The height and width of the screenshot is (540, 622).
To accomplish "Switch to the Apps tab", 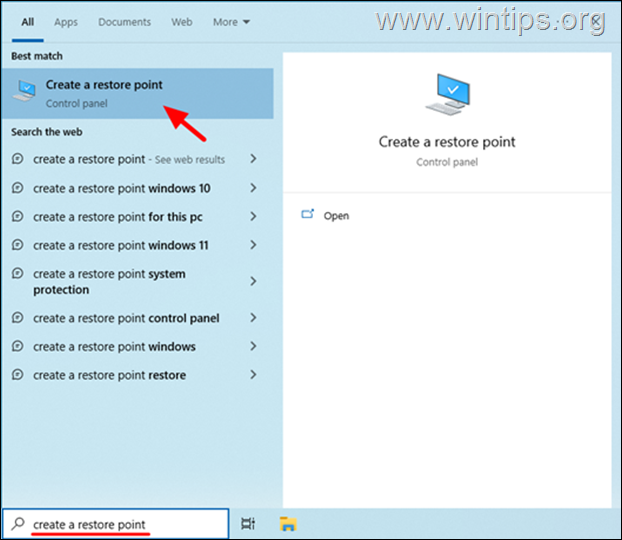I will 66,22.
